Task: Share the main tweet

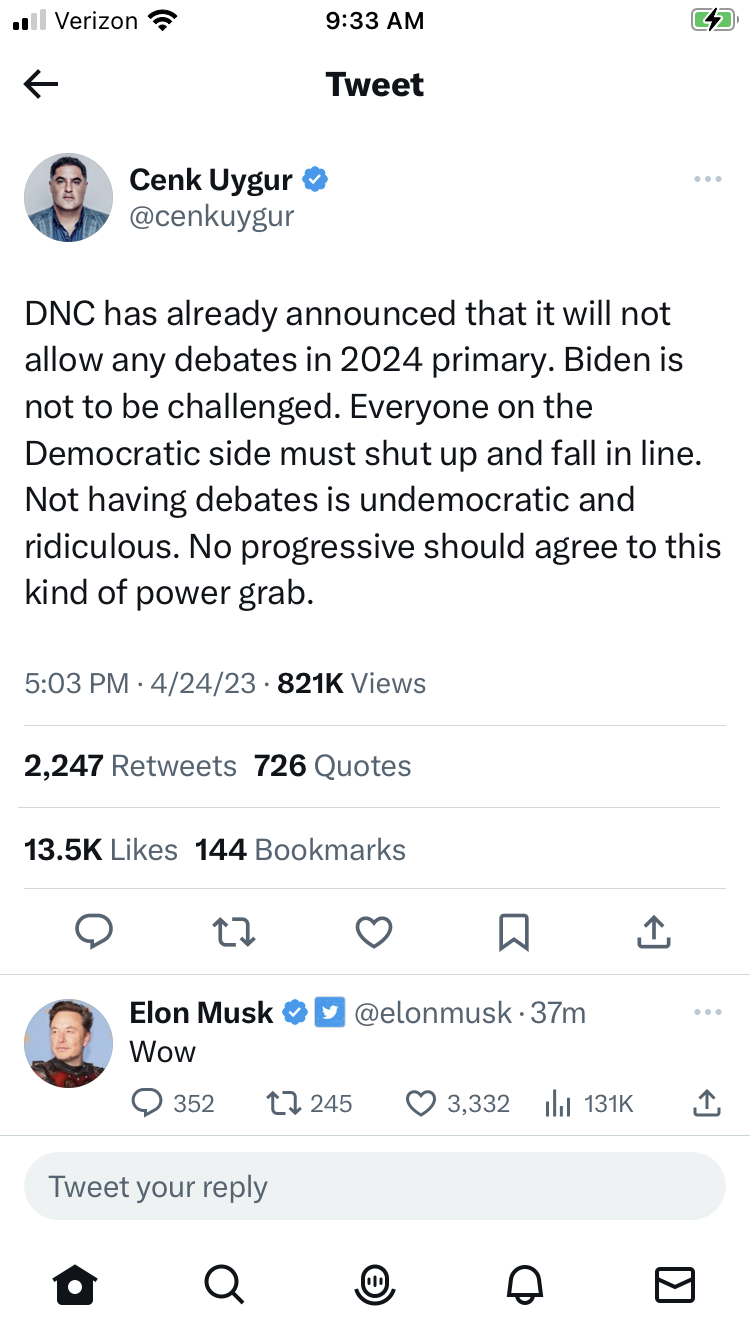Action: click(x=653, y=932)
